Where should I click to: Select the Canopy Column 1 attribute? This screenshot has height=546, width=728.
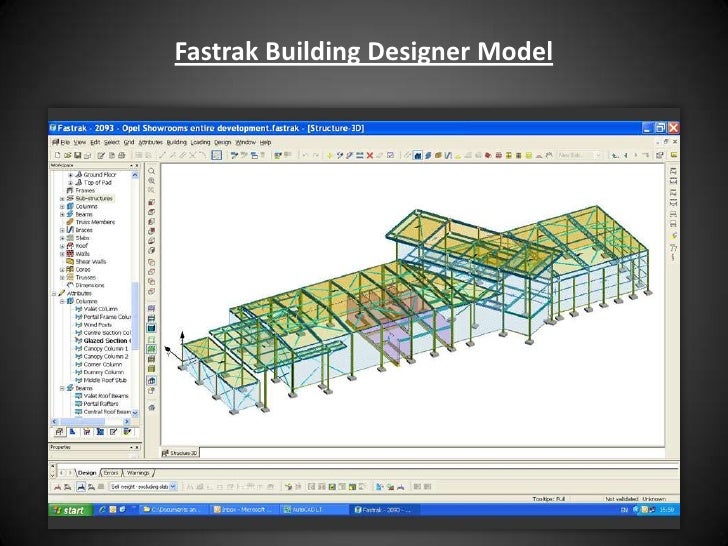(106, 349)
